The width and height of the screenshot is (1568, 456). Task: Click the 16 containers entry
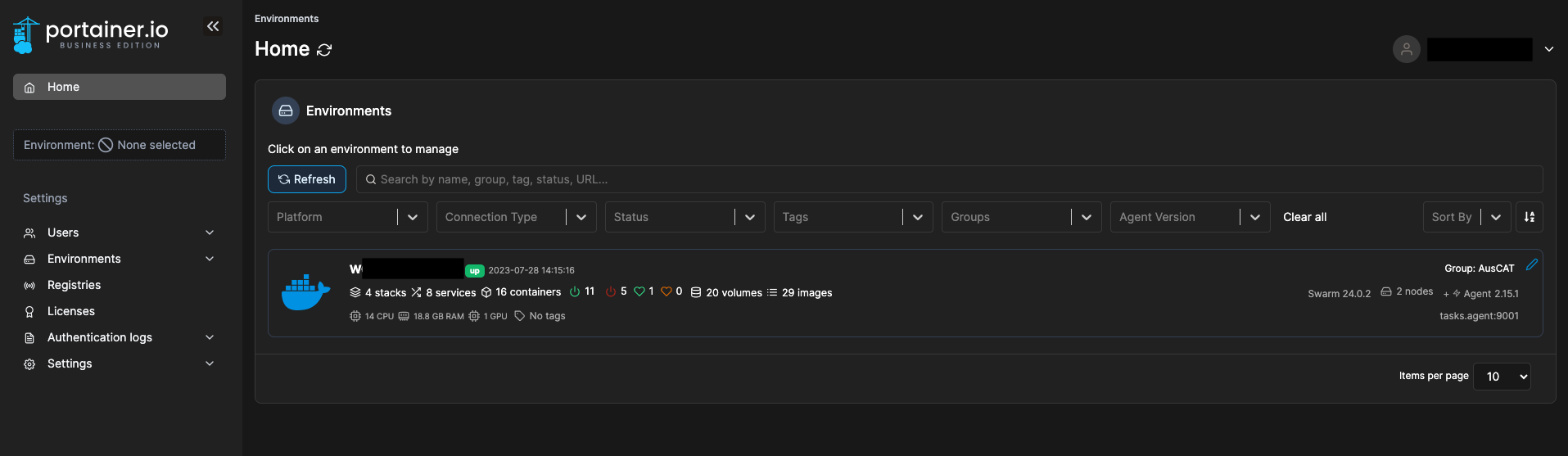tap(521, 292)
